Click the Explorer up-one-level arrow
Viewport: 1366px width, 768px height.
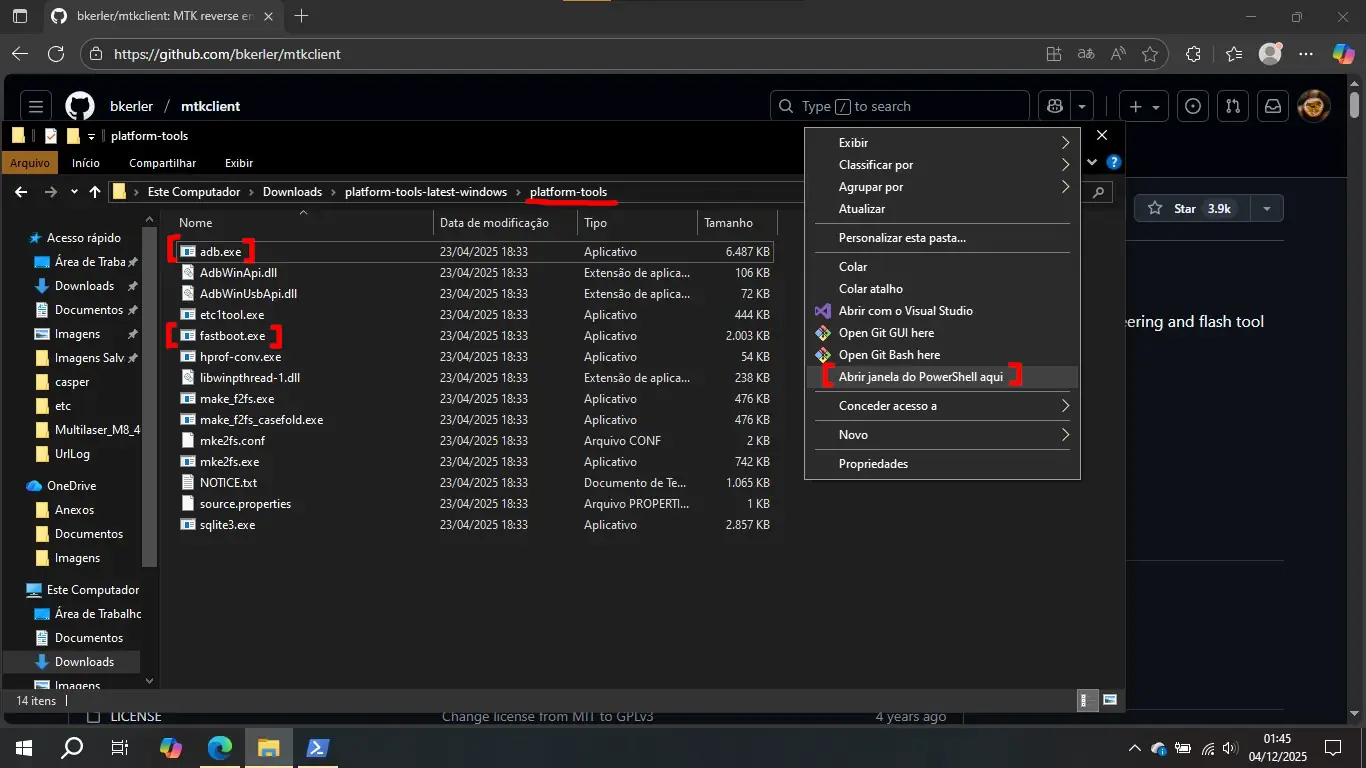click(95, 192)
